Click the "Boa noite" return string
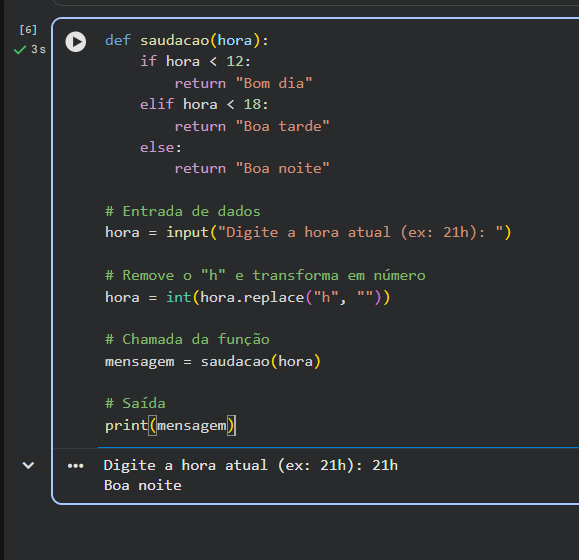The width and height of the screenshot is (579, 560). 282,169
